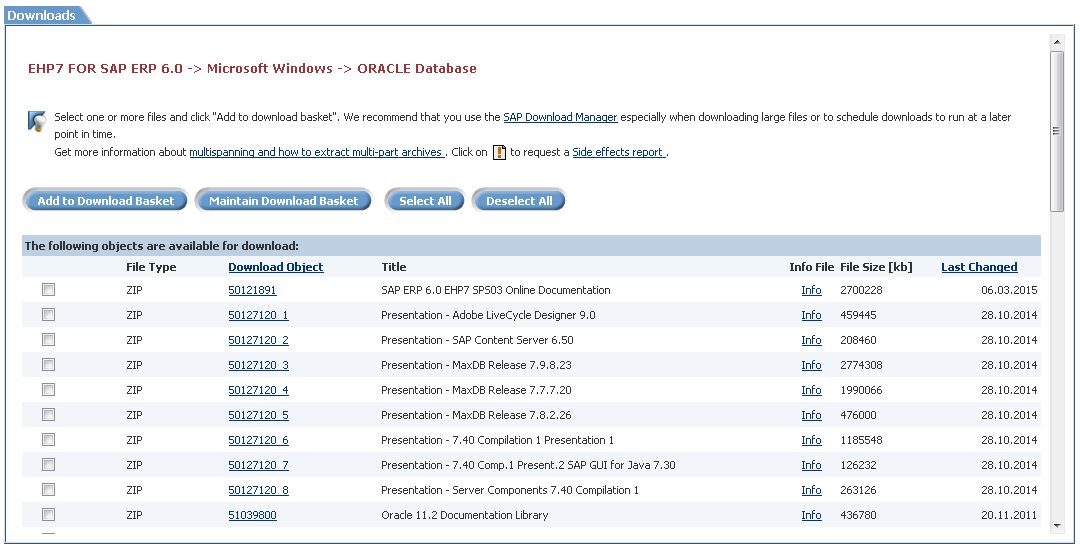Click the EHP7 FOR SAP ERP 6.0 heading
The height and width of the screenshot is (547, 1080).
coord(252,68)
